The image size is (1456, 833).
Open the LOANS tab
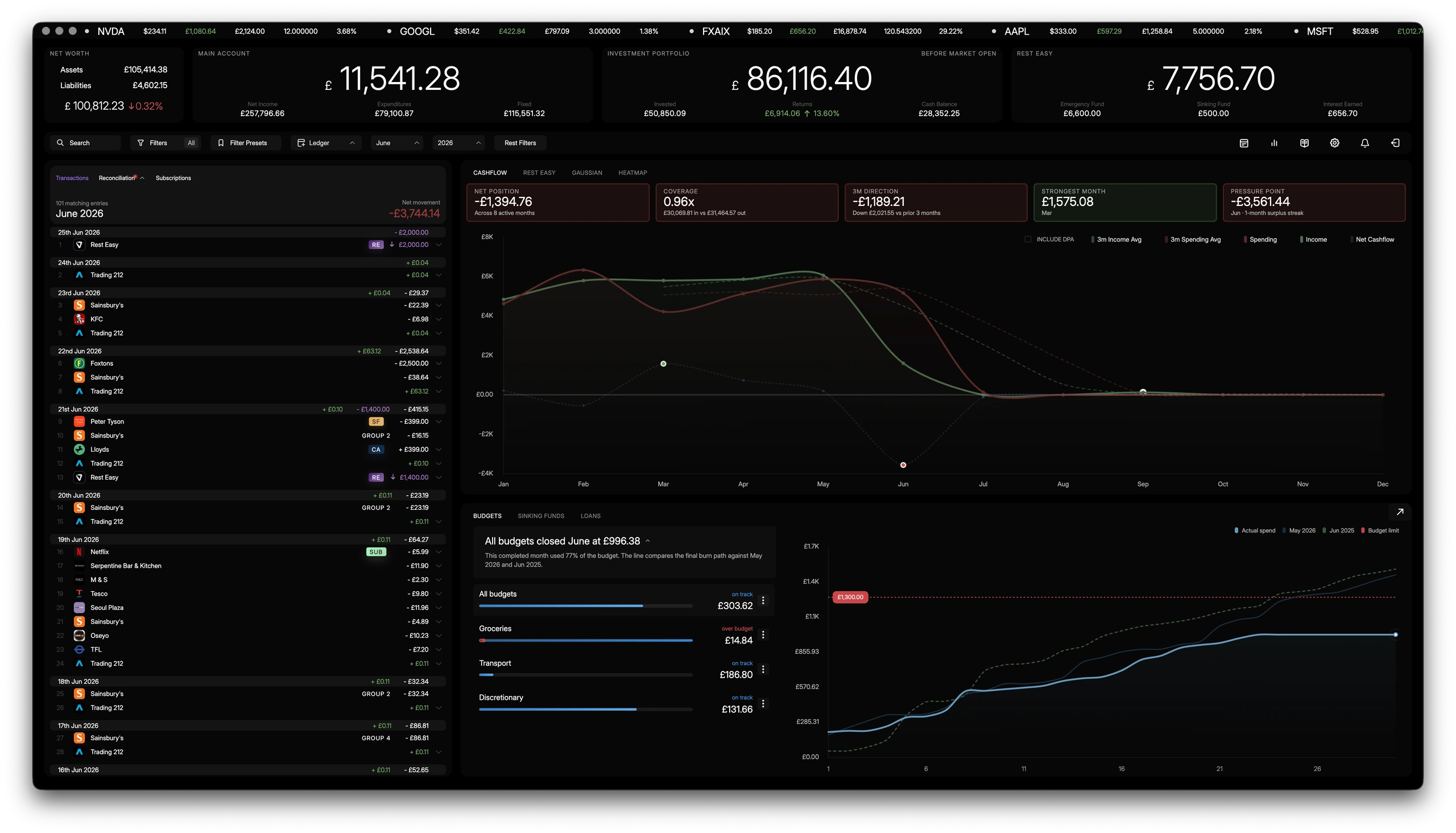click(590, 516)
